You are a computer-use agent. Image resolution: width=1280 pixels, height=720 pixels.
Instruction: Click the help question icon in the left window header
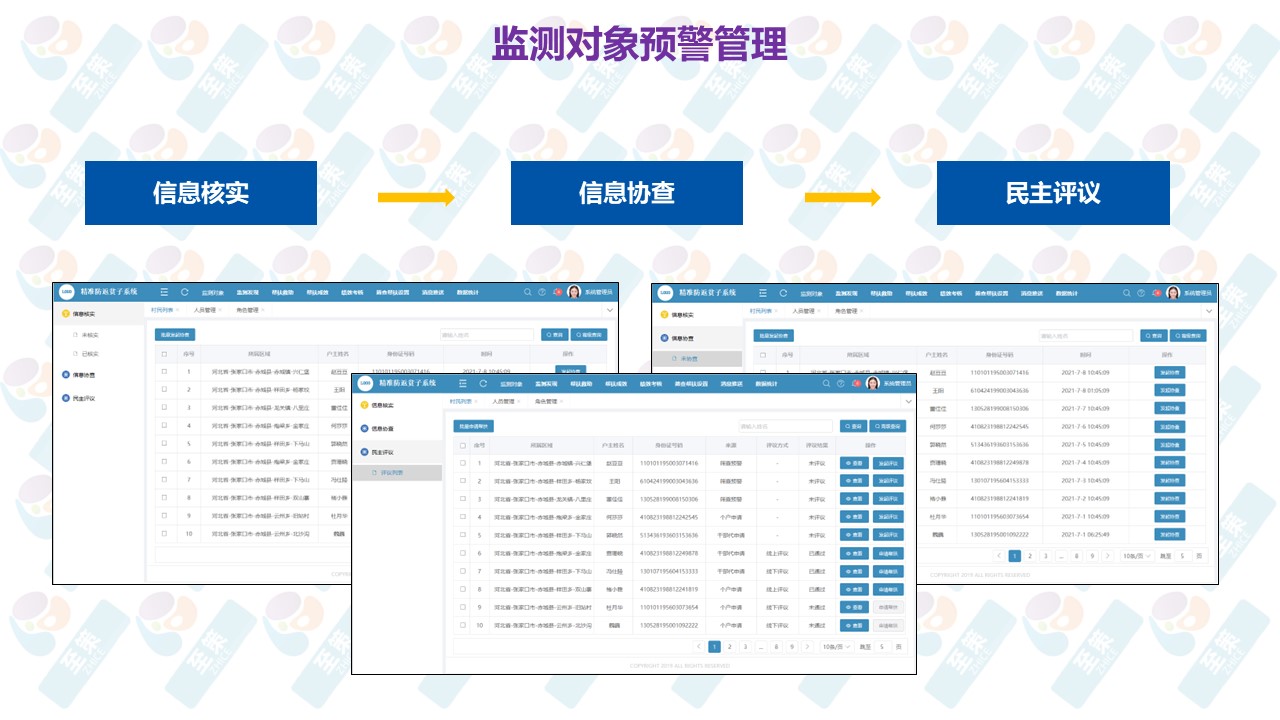pos(542,293)
